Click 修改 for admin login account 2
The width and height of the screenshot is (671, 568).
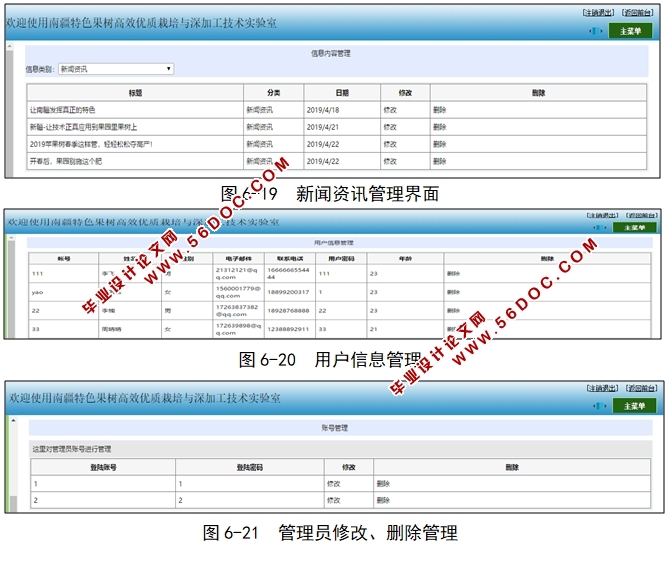coord(333,500)
